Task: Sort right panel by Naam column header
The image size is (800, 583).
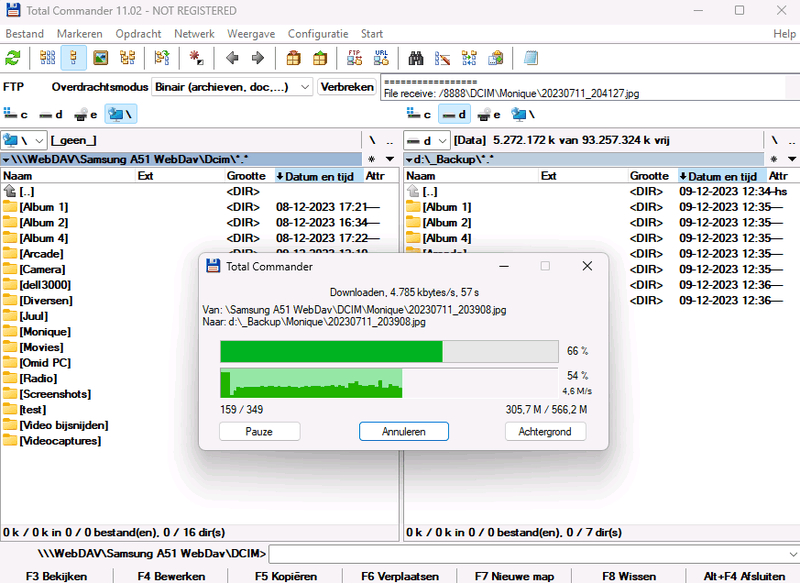Action: 471,176
